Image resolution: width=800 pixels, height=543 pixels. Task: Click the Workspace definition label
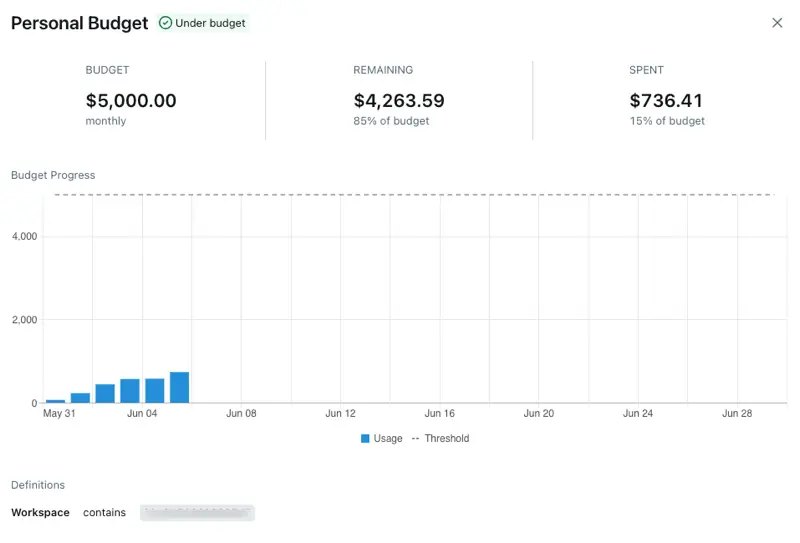click(x=40, y=513)
